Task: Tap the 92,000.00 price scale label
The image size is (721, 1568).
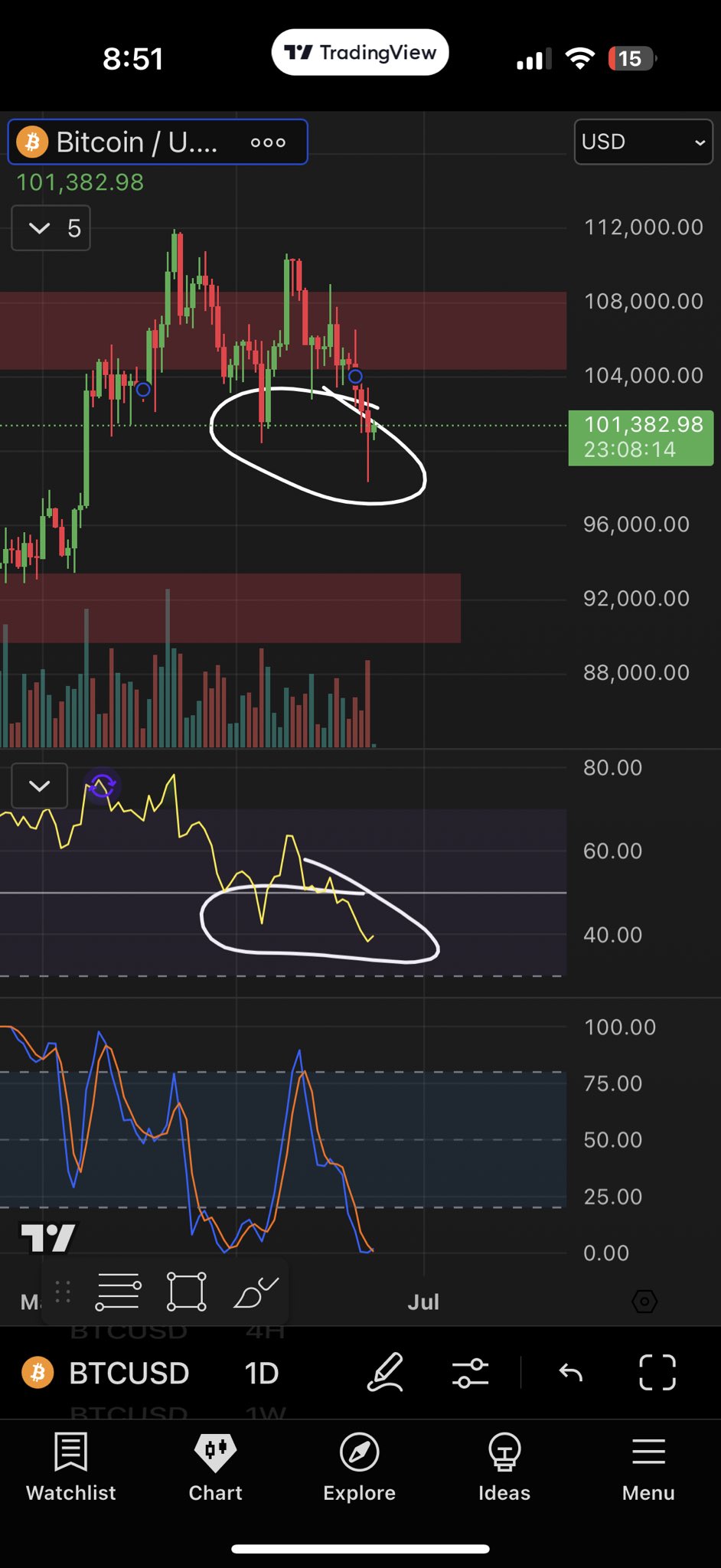Action: tap(637, 599)
